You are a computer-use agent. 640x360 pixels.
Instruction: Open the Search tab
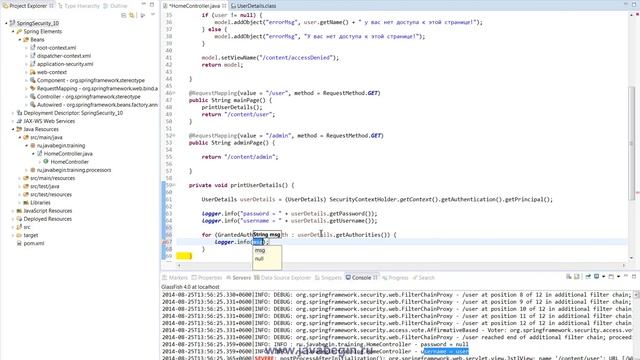[424, 278]
